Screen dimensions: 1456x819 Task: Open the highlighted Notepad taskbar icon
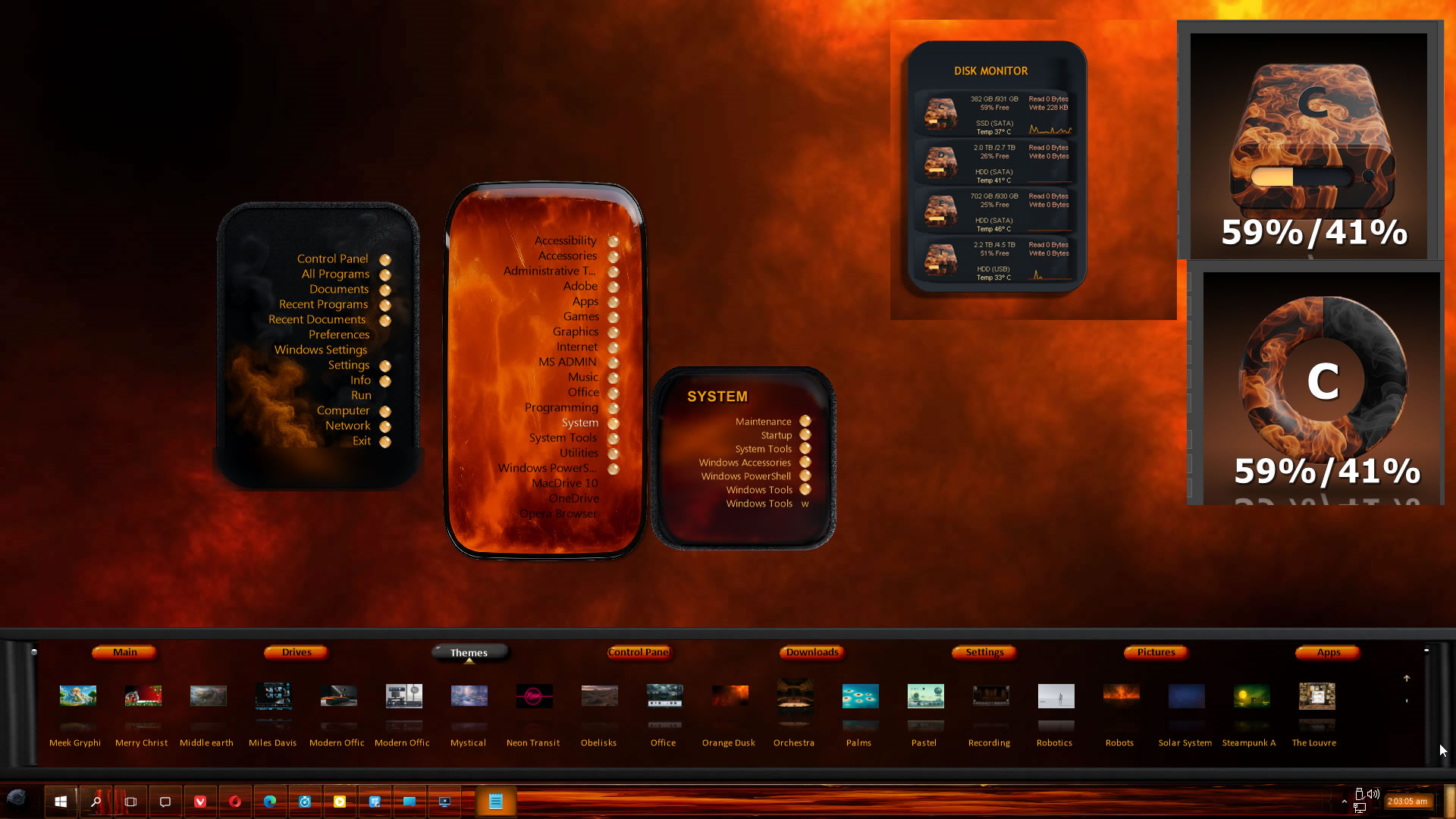[496, 802]
